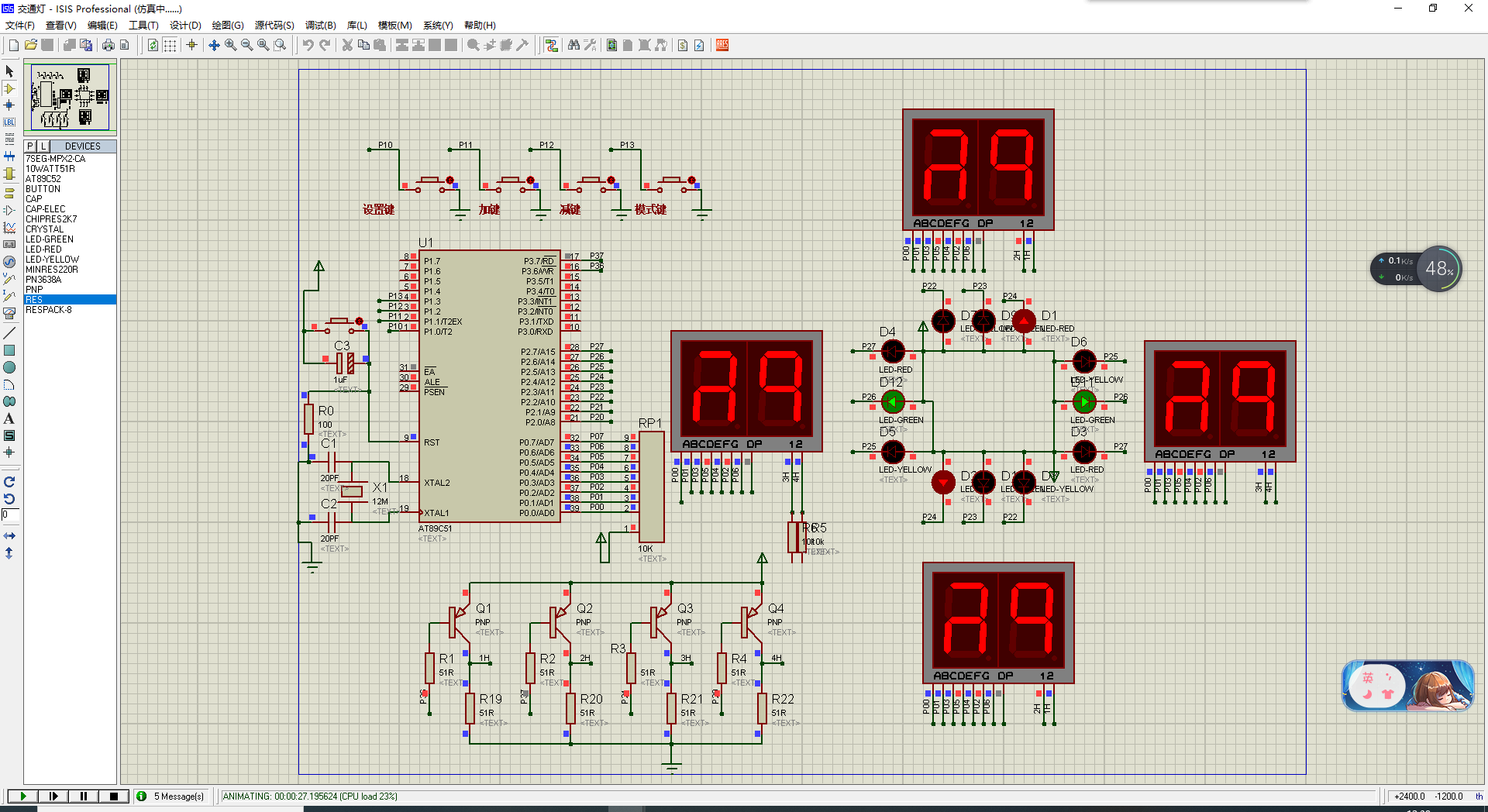
Task: Center view at cursor tool
Action: pyautogui.click(x=215, y=45)
